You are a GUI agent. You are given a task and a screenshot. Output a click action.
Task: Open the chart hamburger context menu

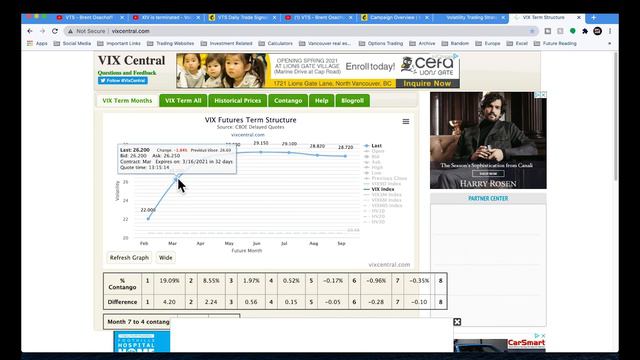(406, 121)
